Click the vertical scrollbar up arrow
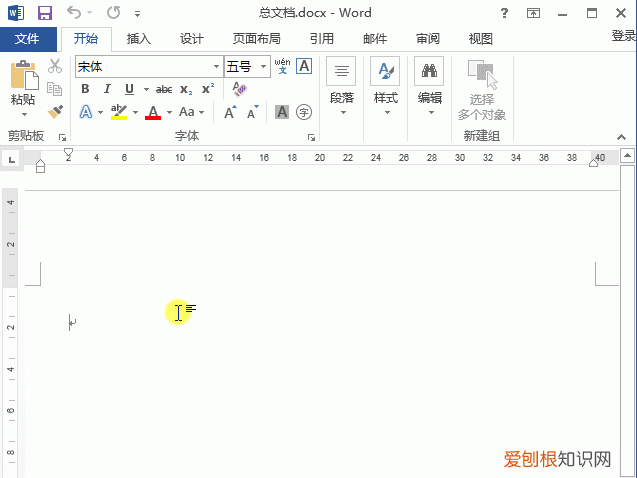Screen dimensions: 637x478 pos(628,156)
